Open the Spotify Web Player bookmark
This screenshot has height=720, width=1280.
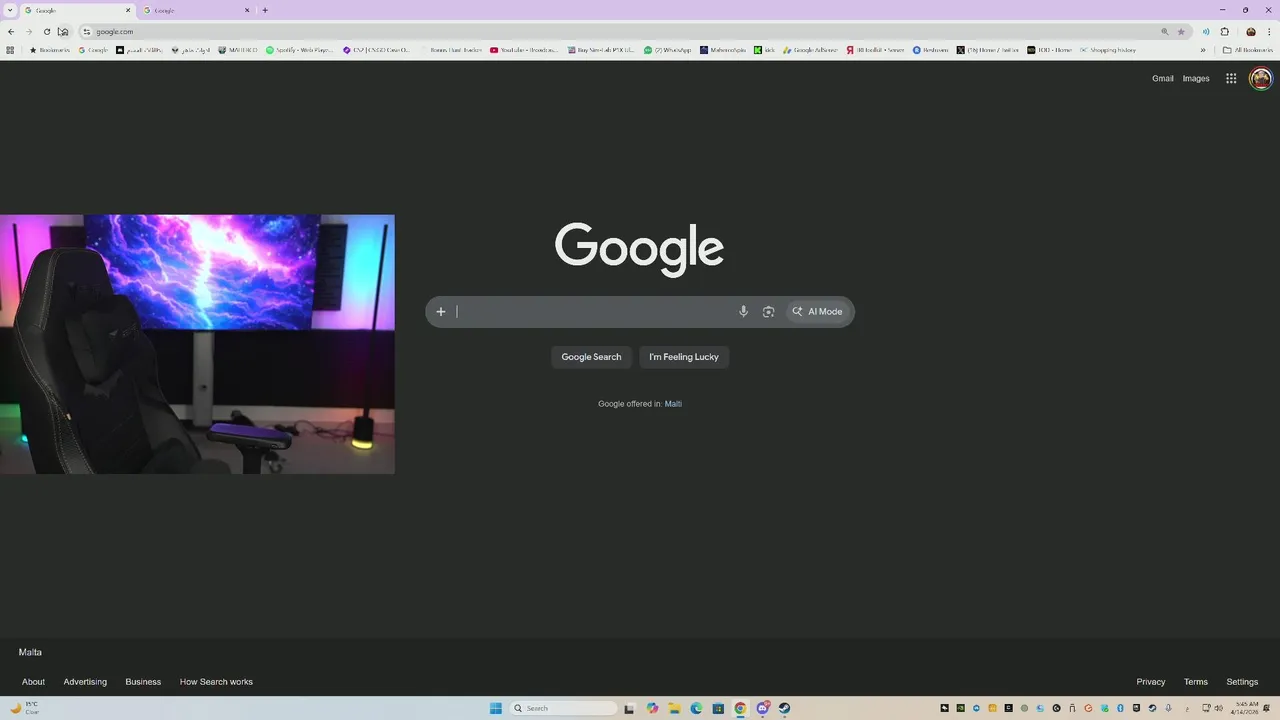click(299, 50)
